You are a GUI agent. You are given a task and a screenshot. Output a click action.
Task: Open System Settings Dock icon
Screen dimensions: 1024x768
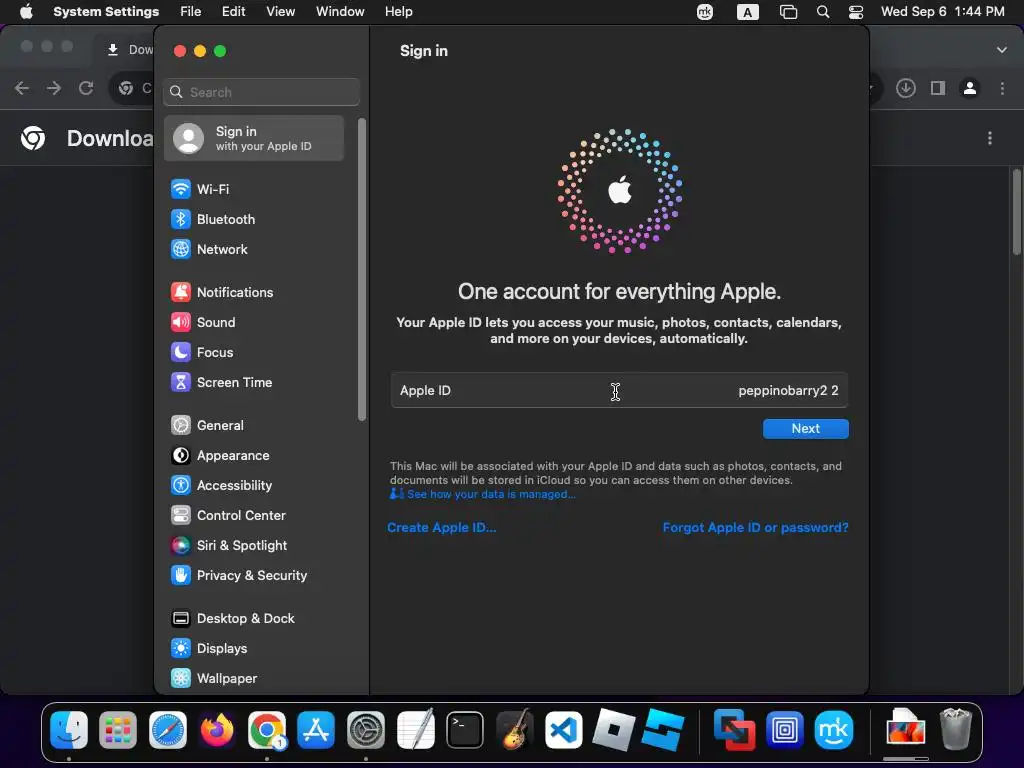366,730
